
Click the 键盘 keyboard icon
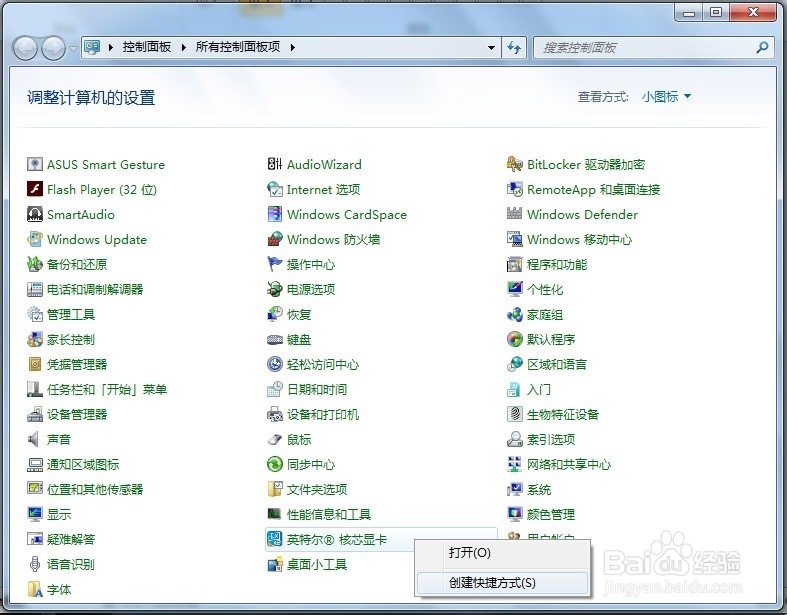(275, 339)
